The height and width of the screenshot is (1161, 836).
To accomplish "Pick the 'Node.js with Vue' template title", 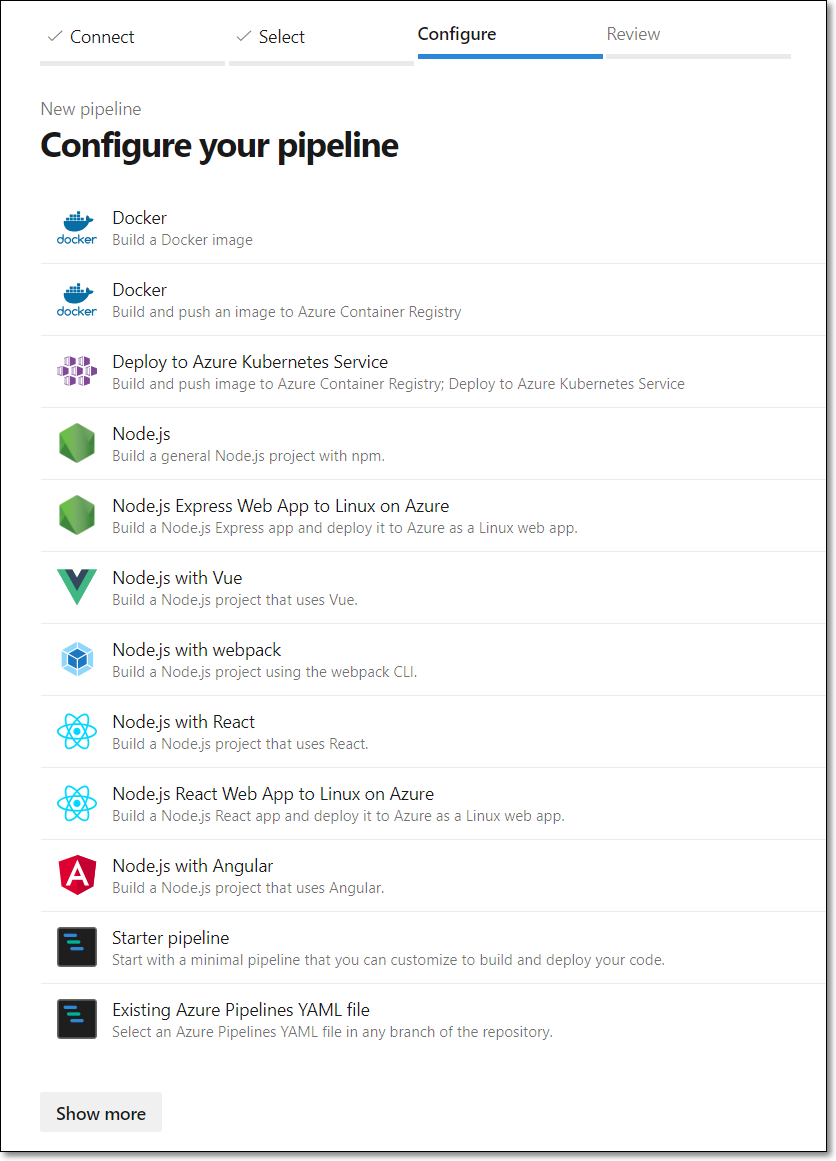I will click(x=177, y=578).
